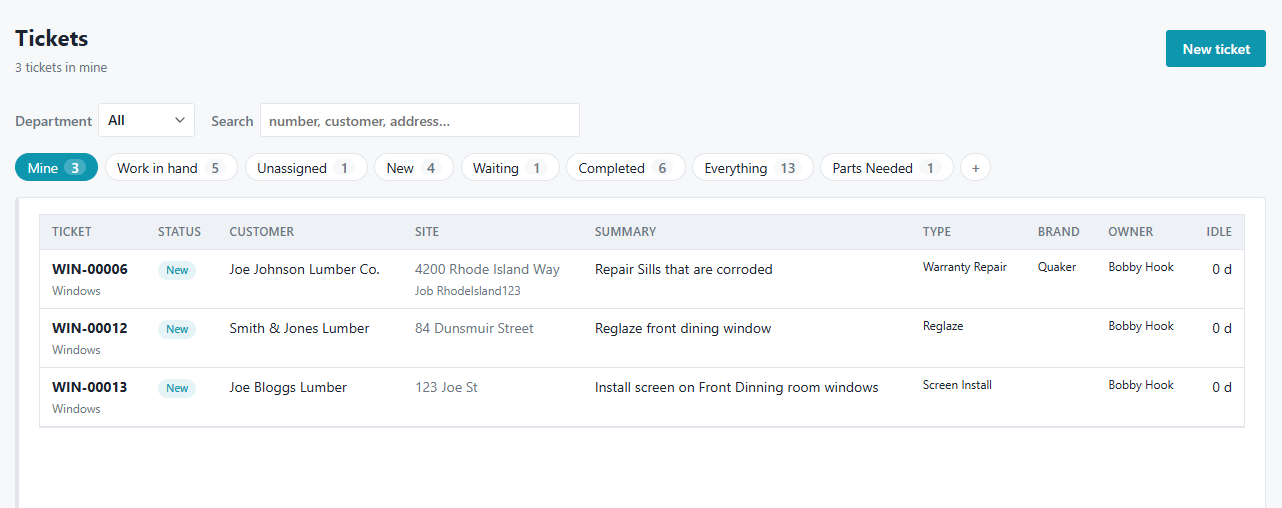Viewport: 1282px width, 508px height.
Task: Click the TYPE column header
Action: tap(937, 231)
